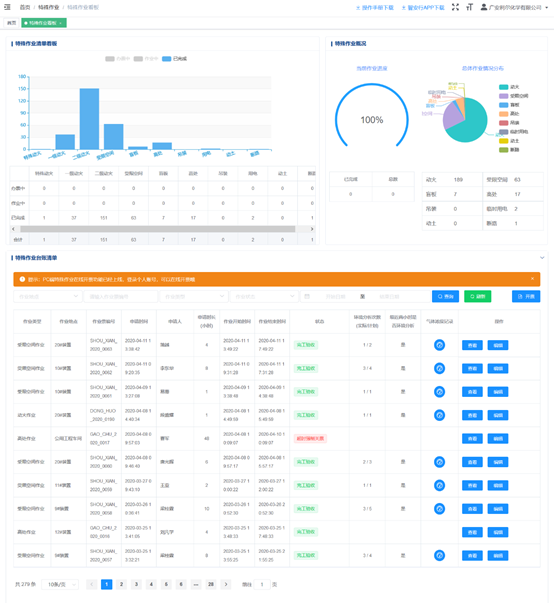Open gas concentration record for SHOU_XIAN_2020_0063

click(439, 345)
